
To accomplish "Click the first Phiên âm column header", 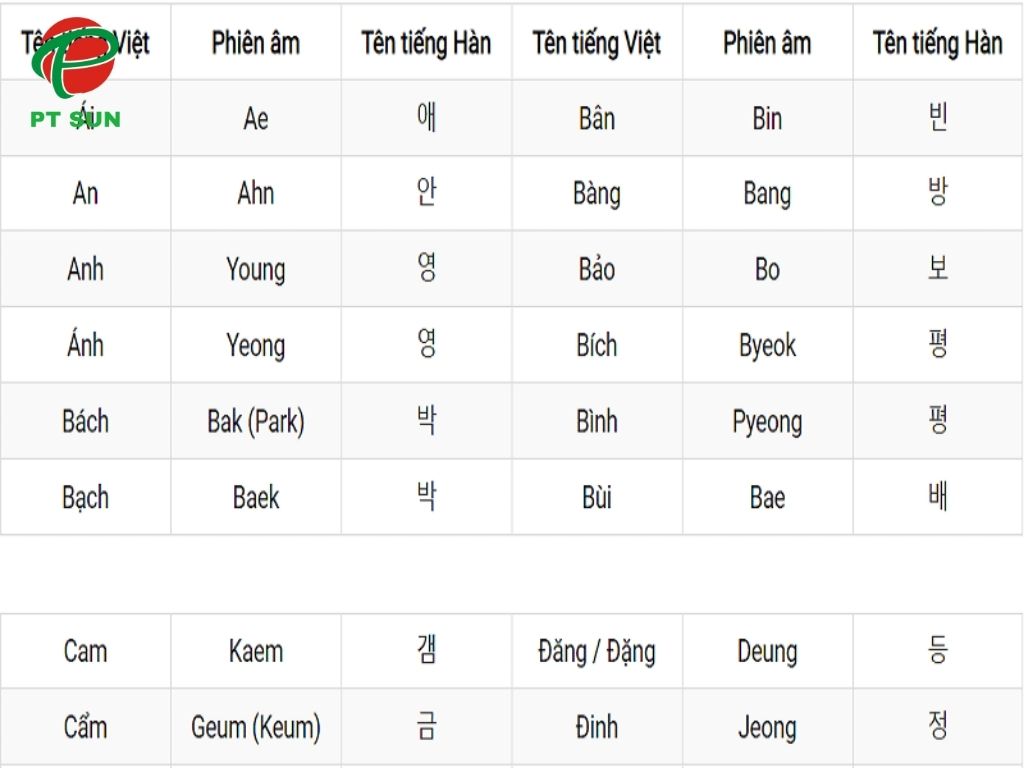I will point(256,43).
